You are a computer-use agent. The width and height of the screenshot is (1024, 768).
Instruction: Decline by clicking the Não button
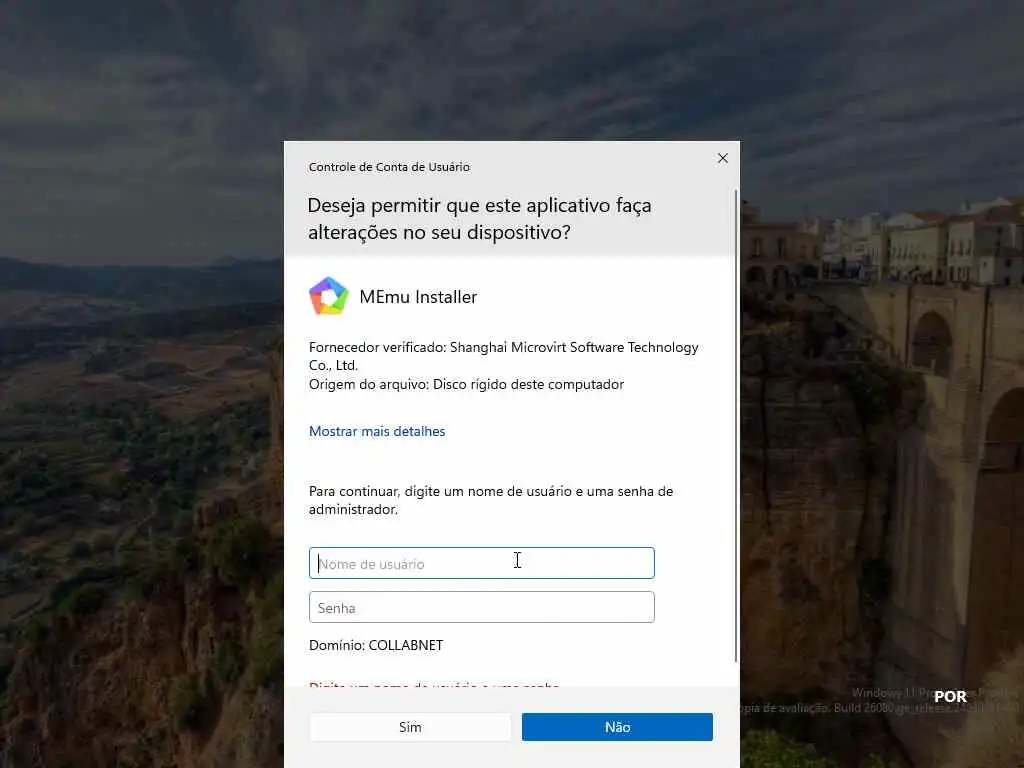click(x=617, y=727)
